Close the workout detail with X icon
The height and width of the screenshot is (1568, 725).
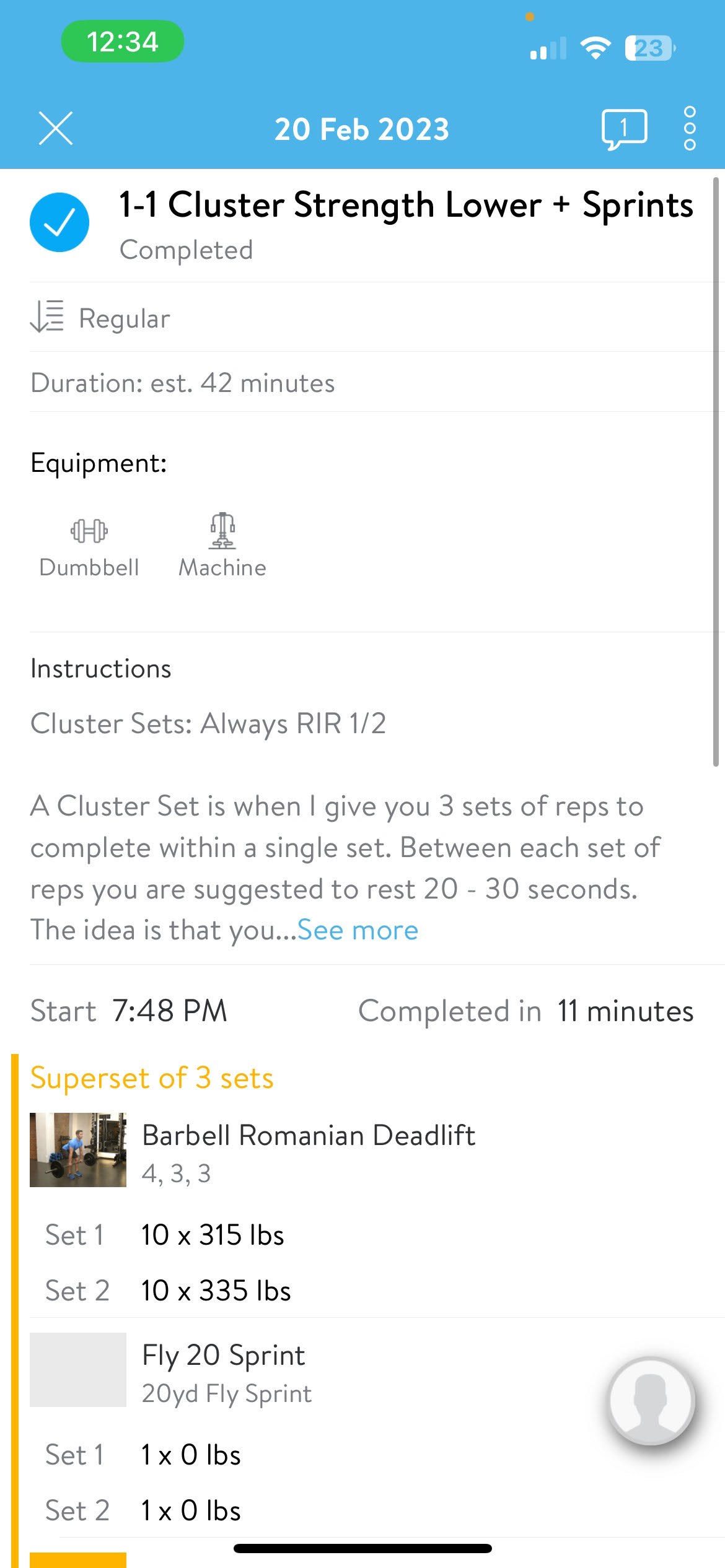[56, 129]
